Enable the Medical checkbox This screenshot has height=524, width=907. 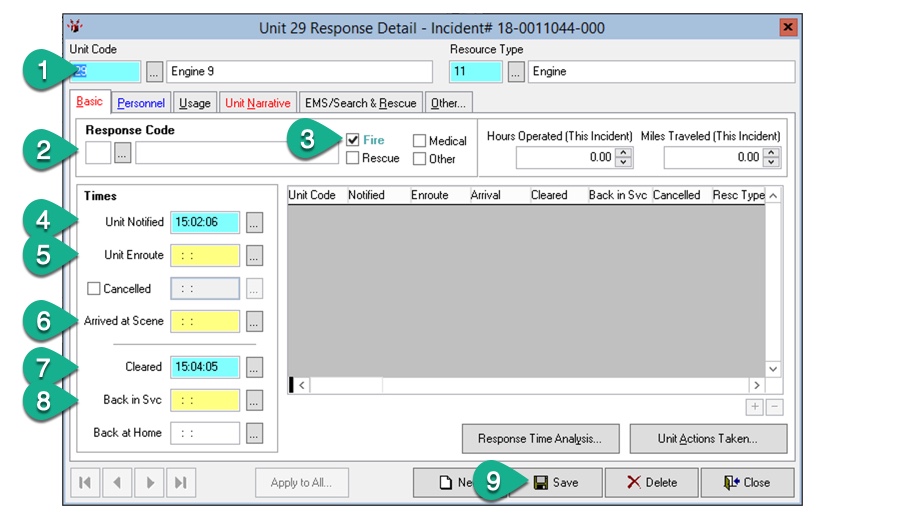pos(420,141)
